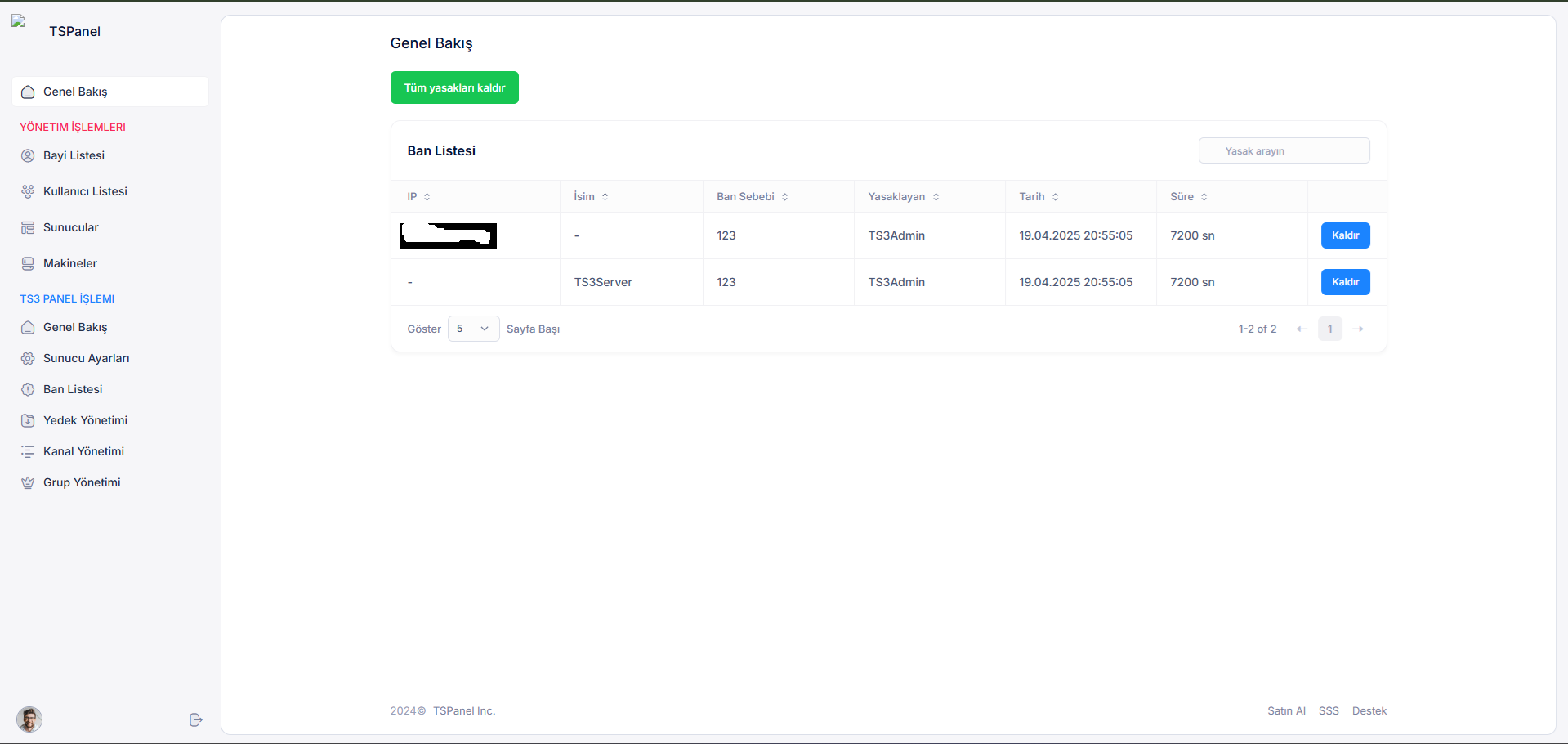Expand the rows per page dropdown
Screen dimensions: 1568x744
coord(473,329)
